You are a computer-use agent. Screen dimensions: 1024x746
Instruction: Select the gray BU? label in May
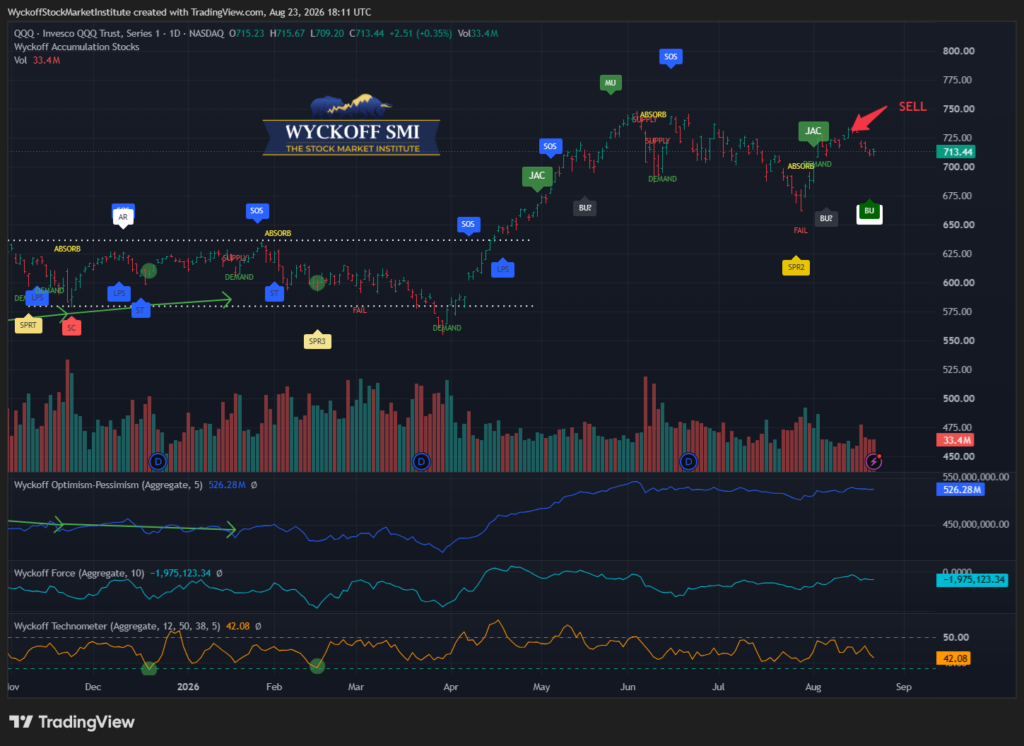[x=584, y=208]
